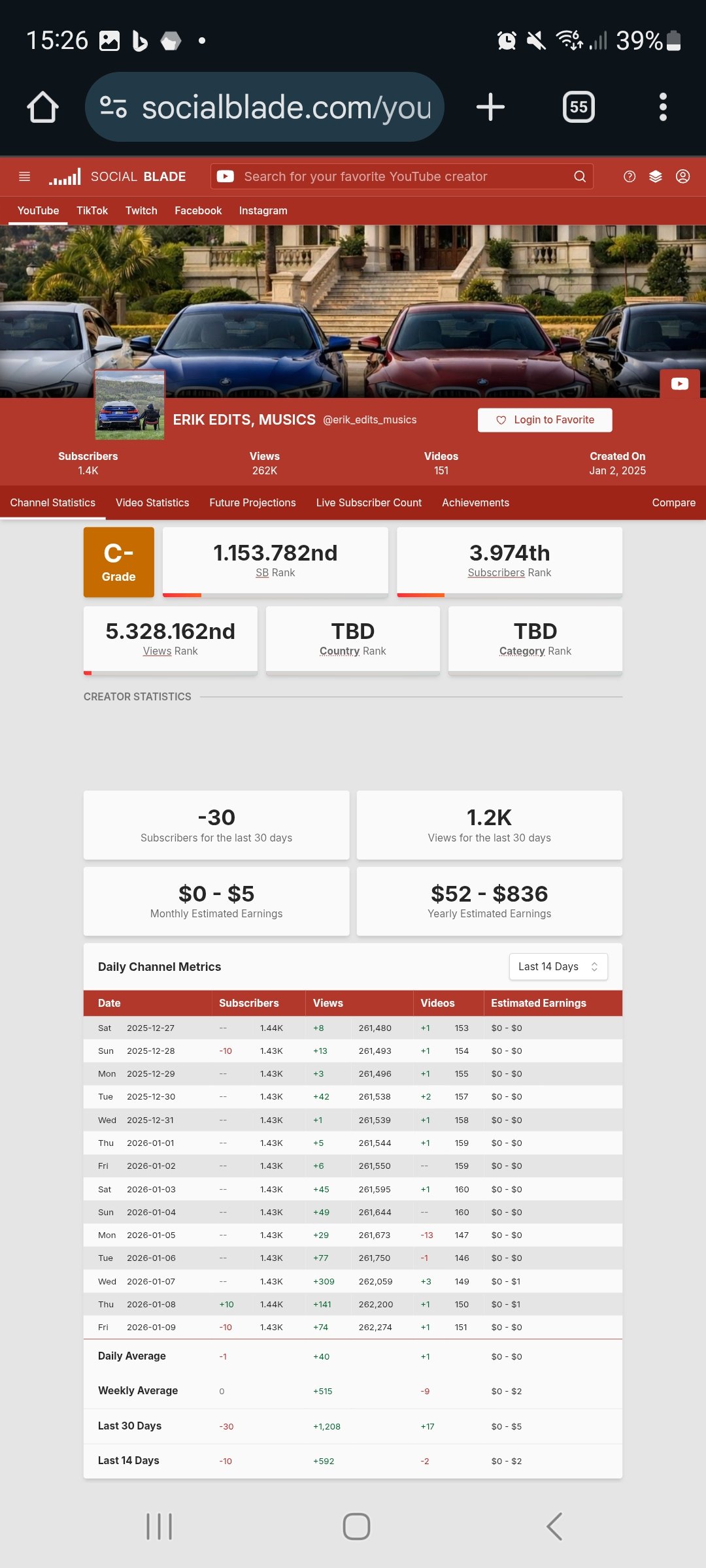This screenshot has width=706, height=1568.
Task: Click the ERIK EDITS channel avatar
Action: [x=129, y=405]
